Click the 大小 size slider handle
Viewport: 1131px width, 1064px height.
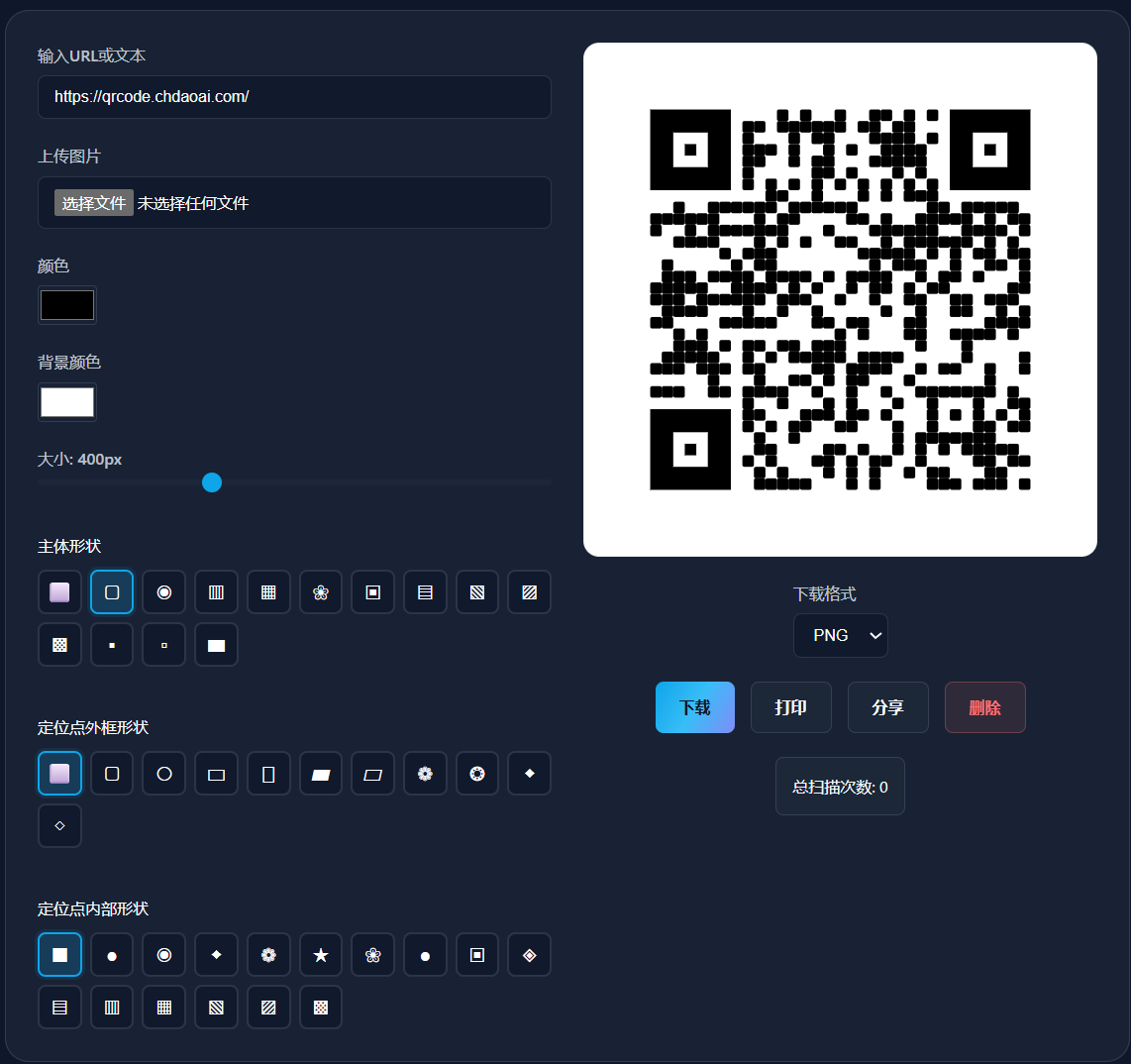coord(212,482)
